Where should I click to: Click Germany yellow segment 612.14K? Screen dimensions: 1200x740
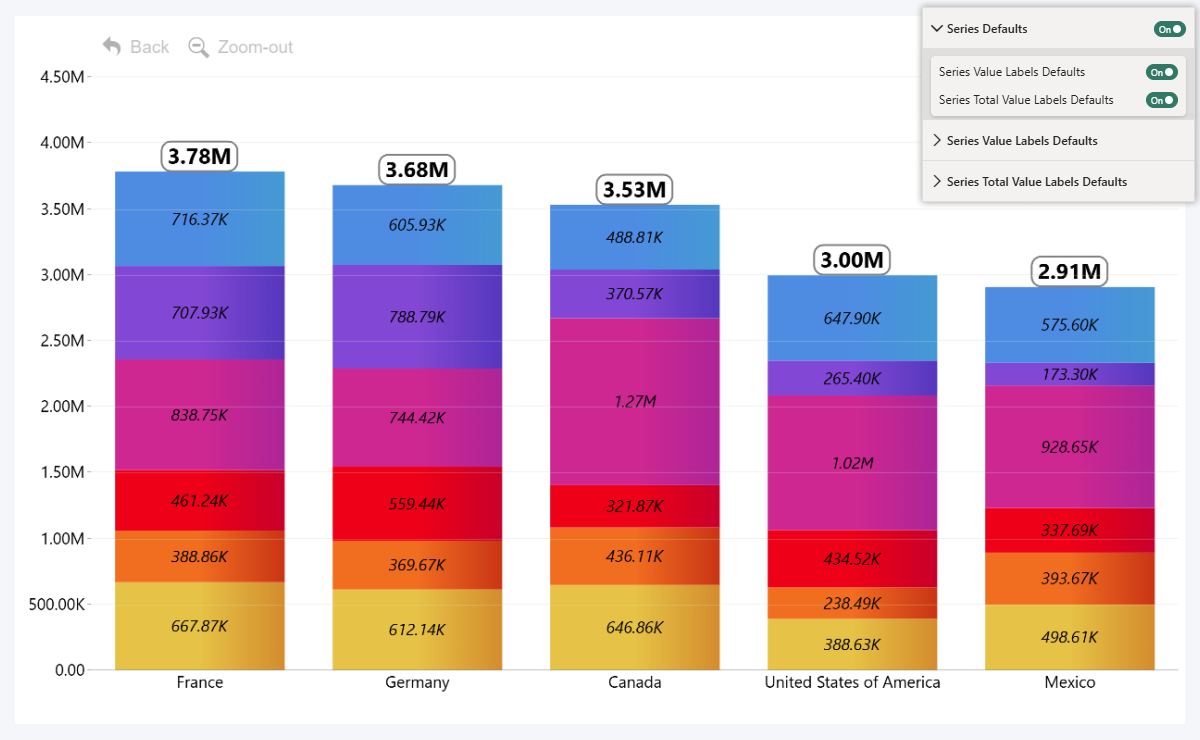pyautogui.click(x=417, y=630)
